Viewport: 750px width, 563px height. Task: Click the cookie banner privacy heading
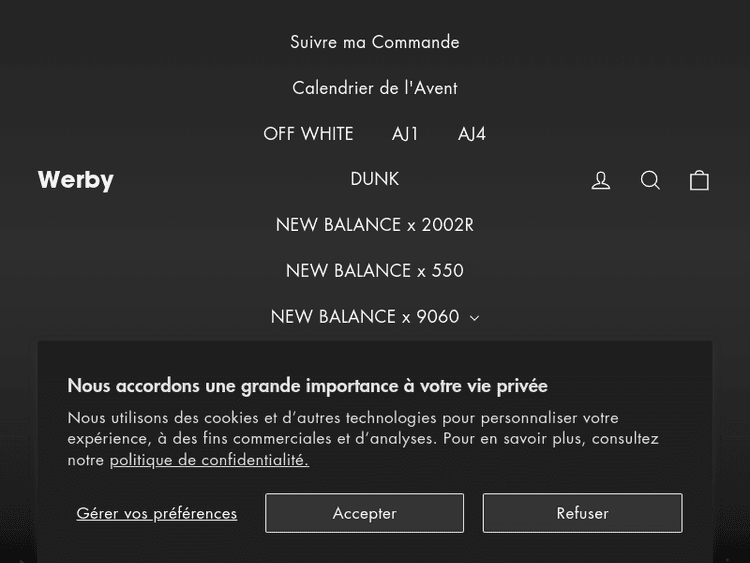click(308, 386)
